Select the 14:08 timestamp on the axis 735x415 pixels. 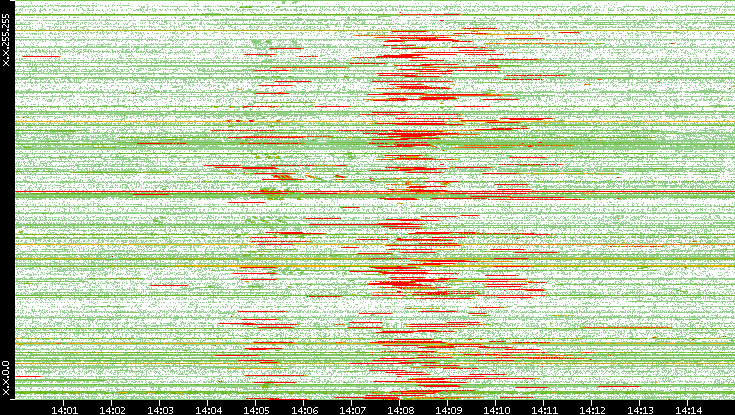(400, 408)
